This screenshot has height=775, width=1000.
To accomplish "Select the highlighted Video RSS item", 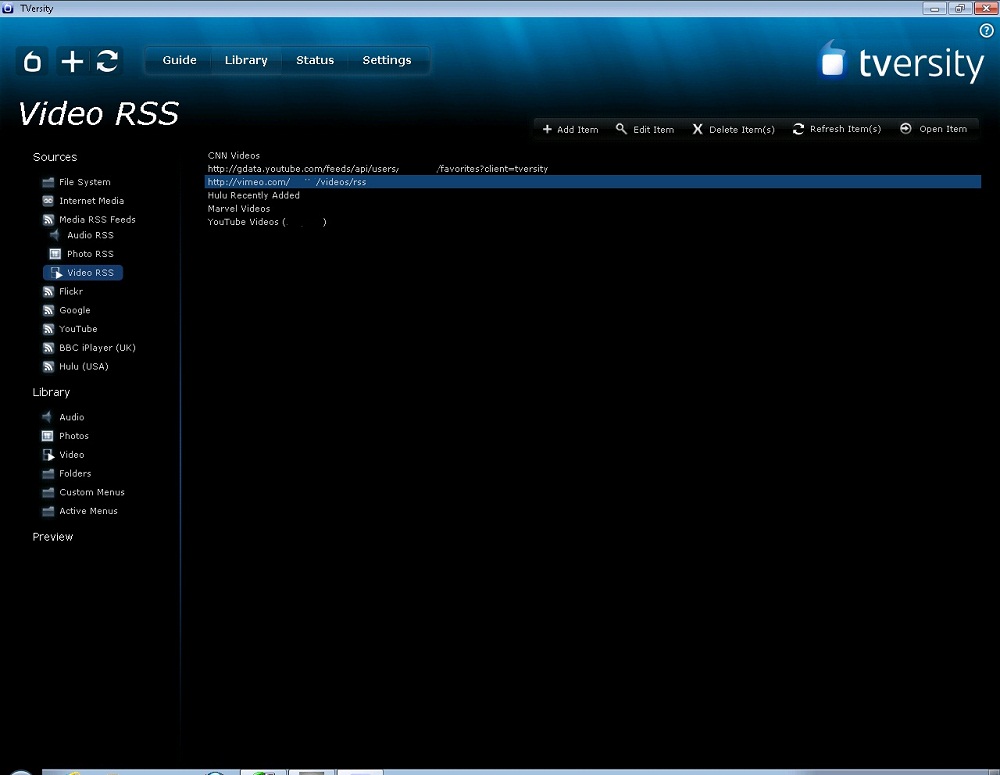I will pyautogui.click(x=83, y=273).
